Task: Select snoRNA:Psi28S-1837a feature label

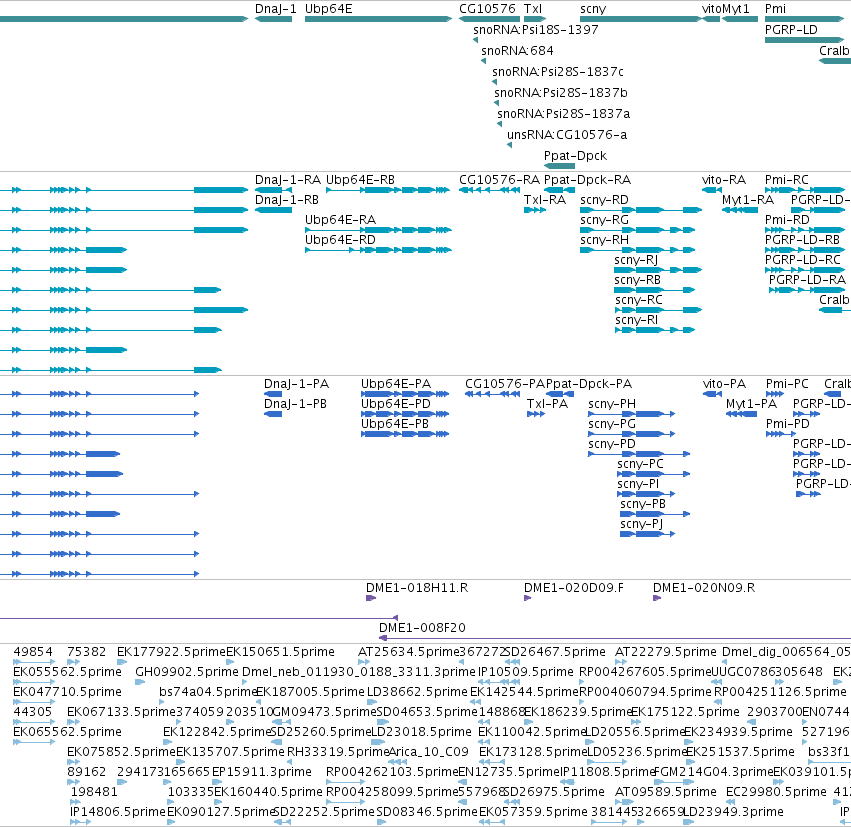Action: (563, 114)
